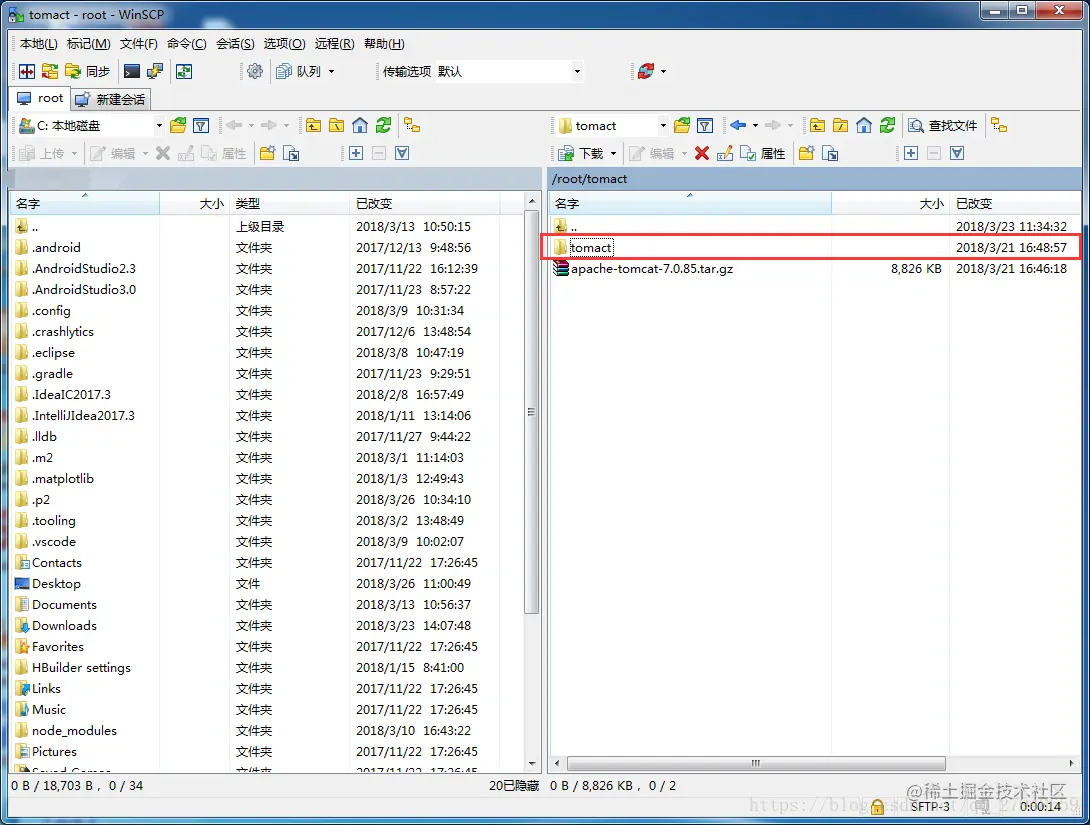Sort remote files by 大小 column header

[x=890, y=204]
